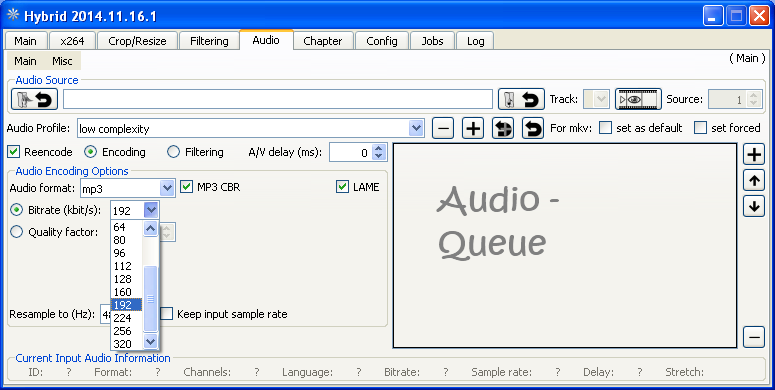Screen dimensions: 775x390
Task: Collapse the Bitrate 192 combo box arrow
Action: 151,211
